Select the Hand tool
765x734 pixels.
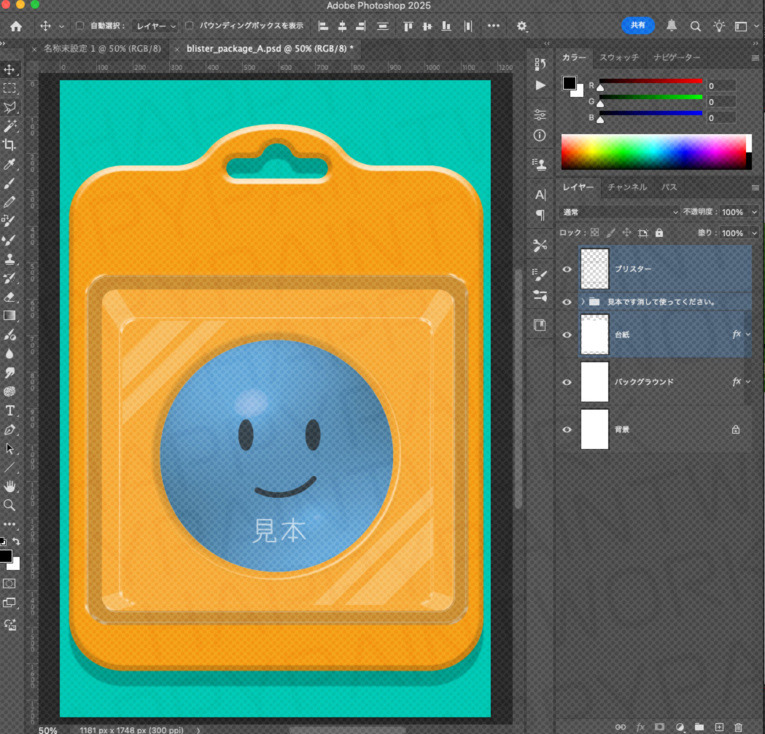pos(10,486)
